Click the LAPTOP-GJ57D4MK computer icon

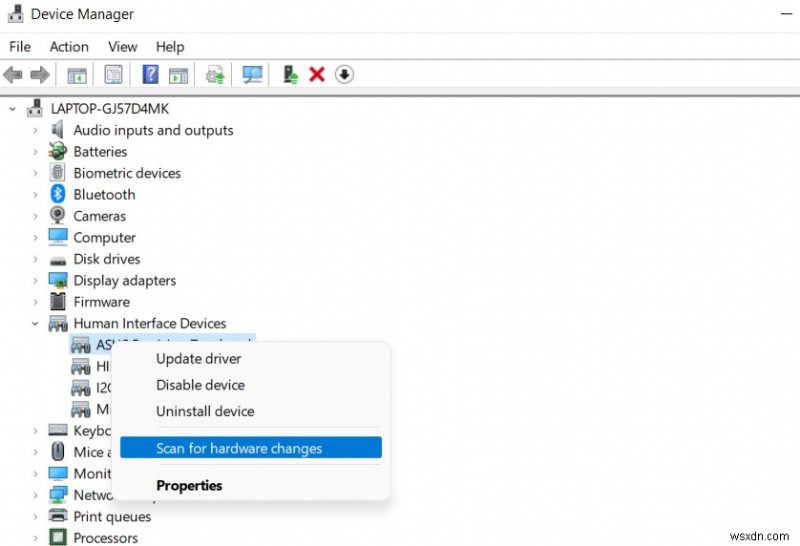pos(35,108)
